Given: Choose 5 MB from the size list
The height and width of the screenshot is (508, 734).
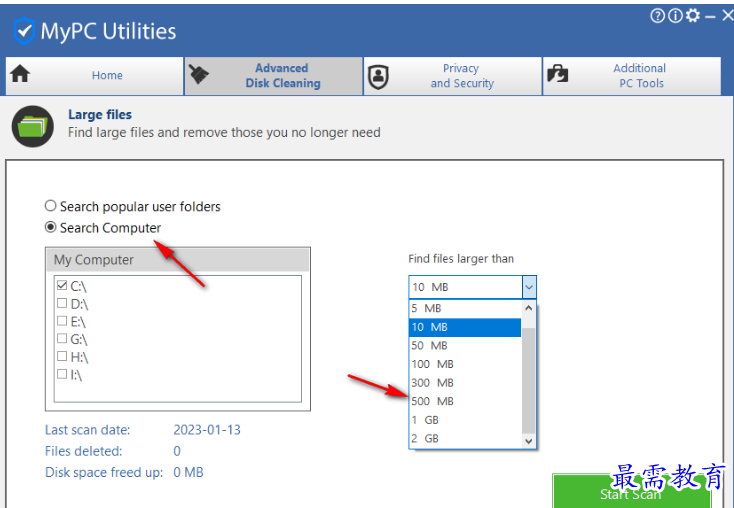Looking at the screenshot, I should tap(465, 308).
